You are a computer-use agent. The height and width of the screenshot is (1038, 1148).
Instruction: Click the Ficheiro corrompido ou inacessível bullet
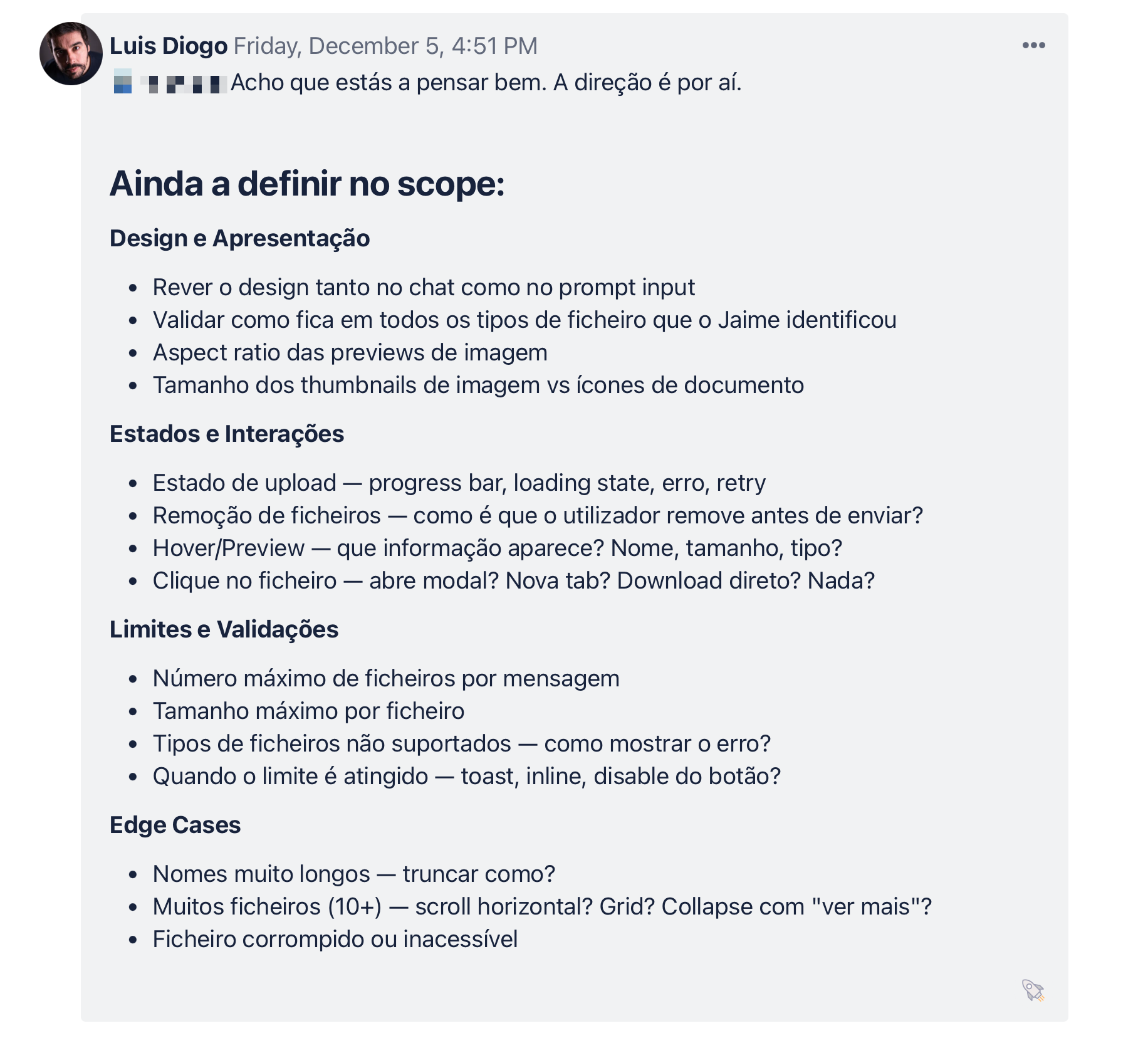tap(335, 939)
